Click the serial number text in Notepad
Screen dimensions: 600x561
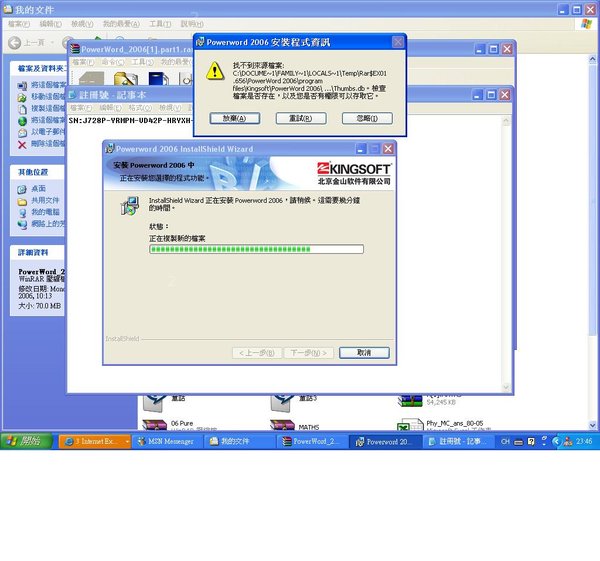tap(130, 121)
